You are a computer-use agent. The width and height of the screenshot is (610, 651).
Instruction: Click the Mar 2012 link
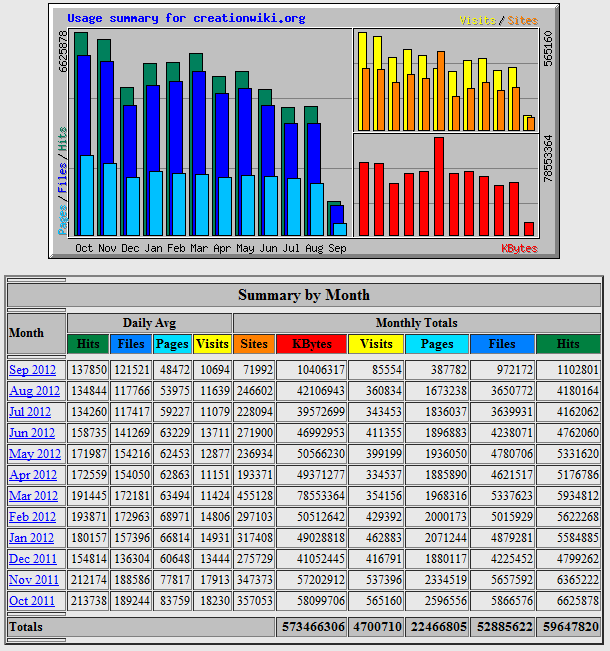[x=34, y=496]
